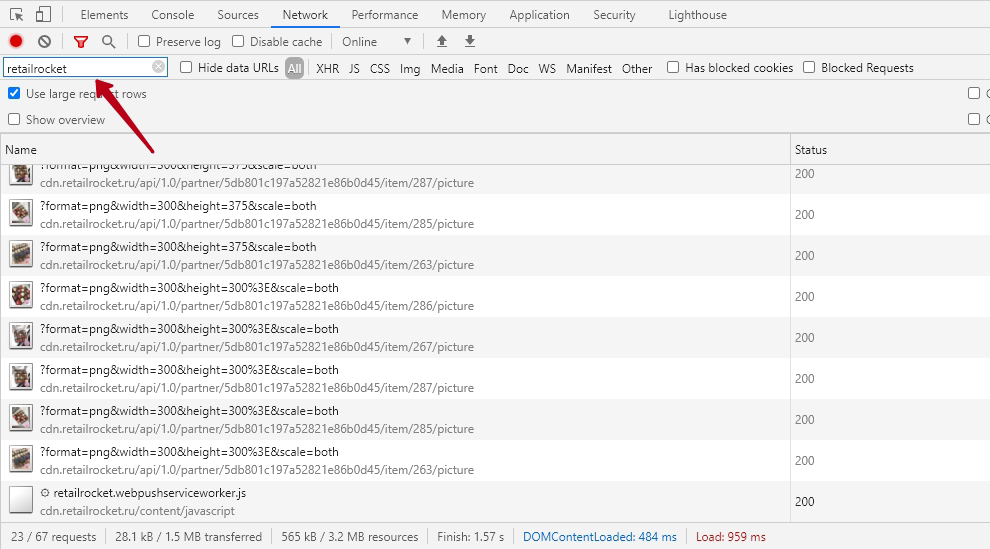The image size is (990, 549).
Task: Click the import HAR file upload arrow
Action: [x=442, y=41]
